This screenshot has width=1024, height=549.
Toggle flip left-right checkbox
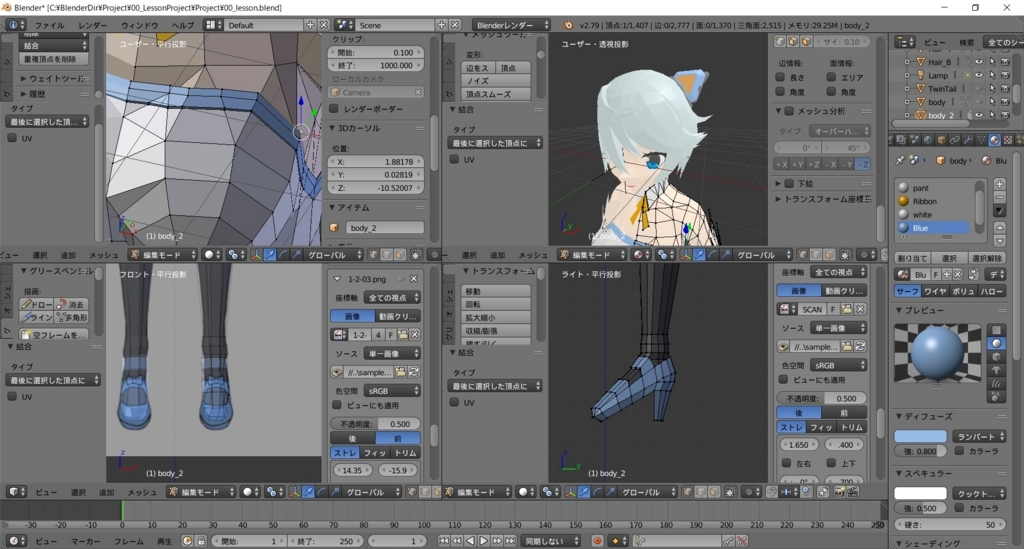(786, 463)
